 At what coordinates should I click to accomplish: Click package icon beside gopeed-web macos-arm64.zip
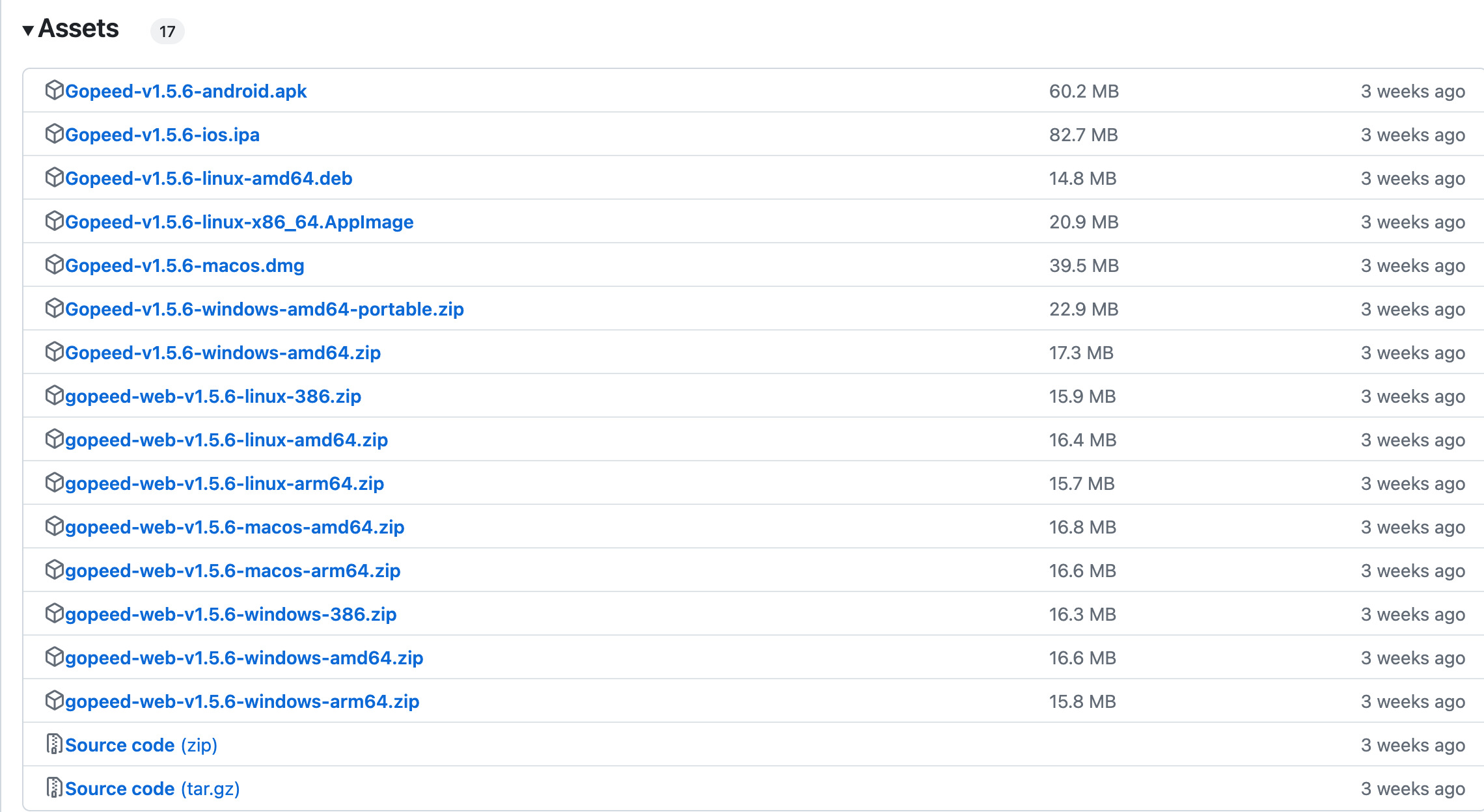[54, 569]
